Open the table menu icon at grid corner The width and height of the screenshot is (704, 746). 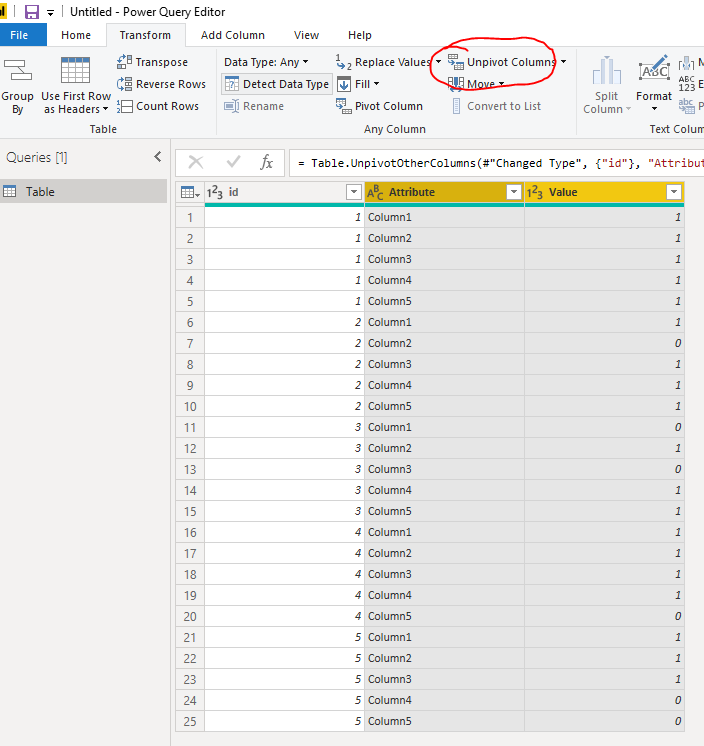(190, 192)
